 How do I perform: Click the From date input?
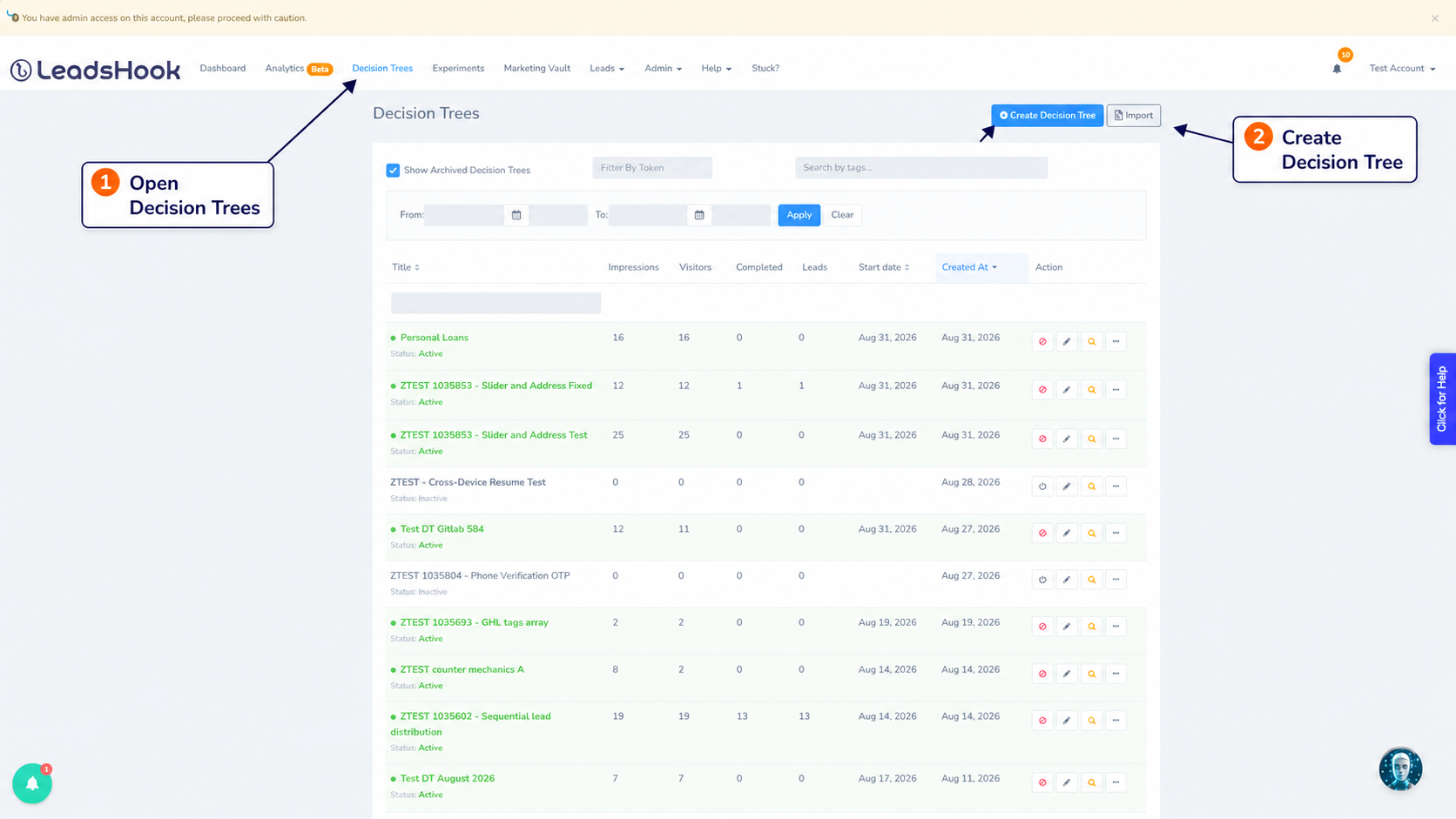pos(464,215)
